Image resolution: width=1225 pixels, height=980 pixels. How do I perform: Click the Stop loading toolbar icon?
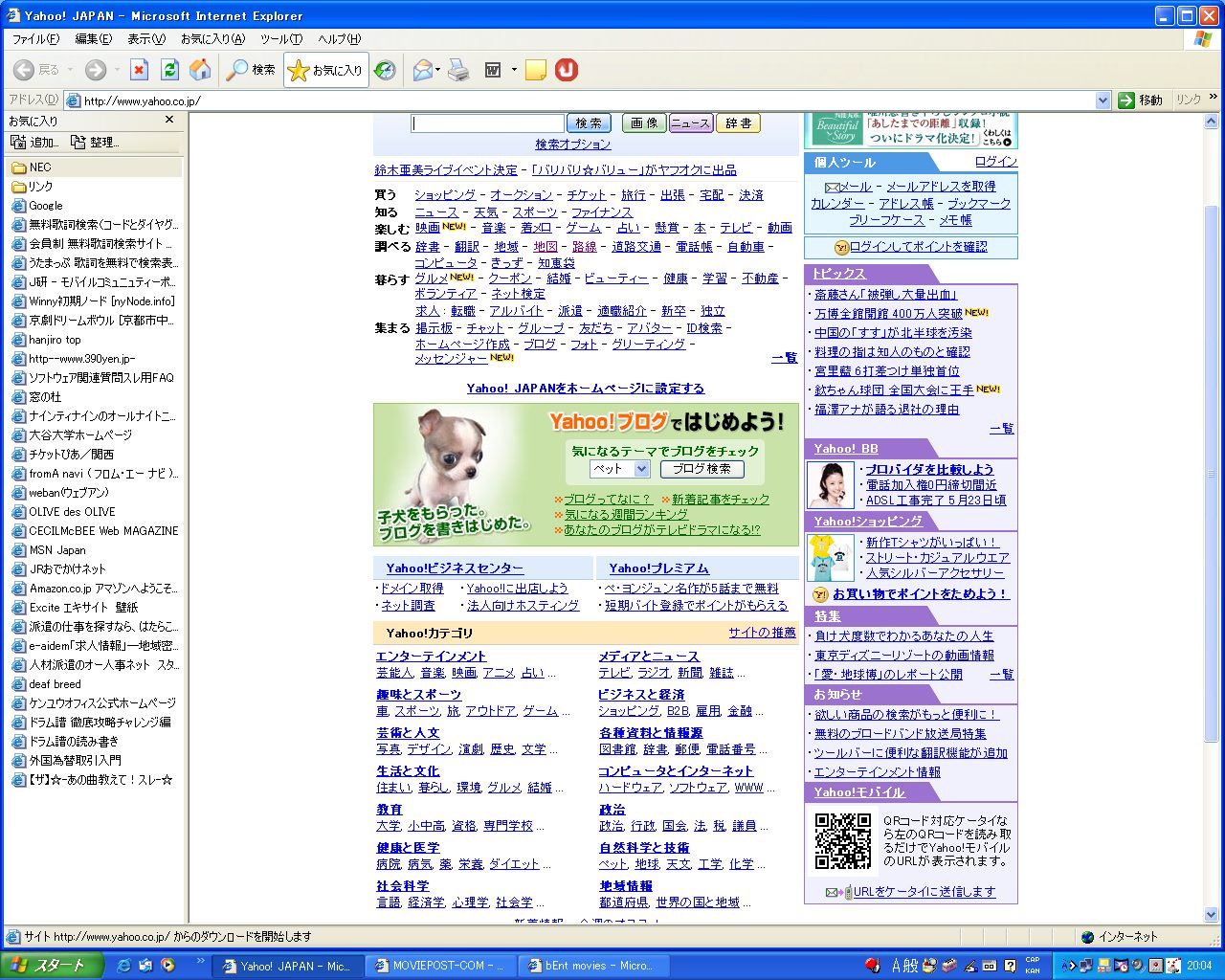[140, 70]
